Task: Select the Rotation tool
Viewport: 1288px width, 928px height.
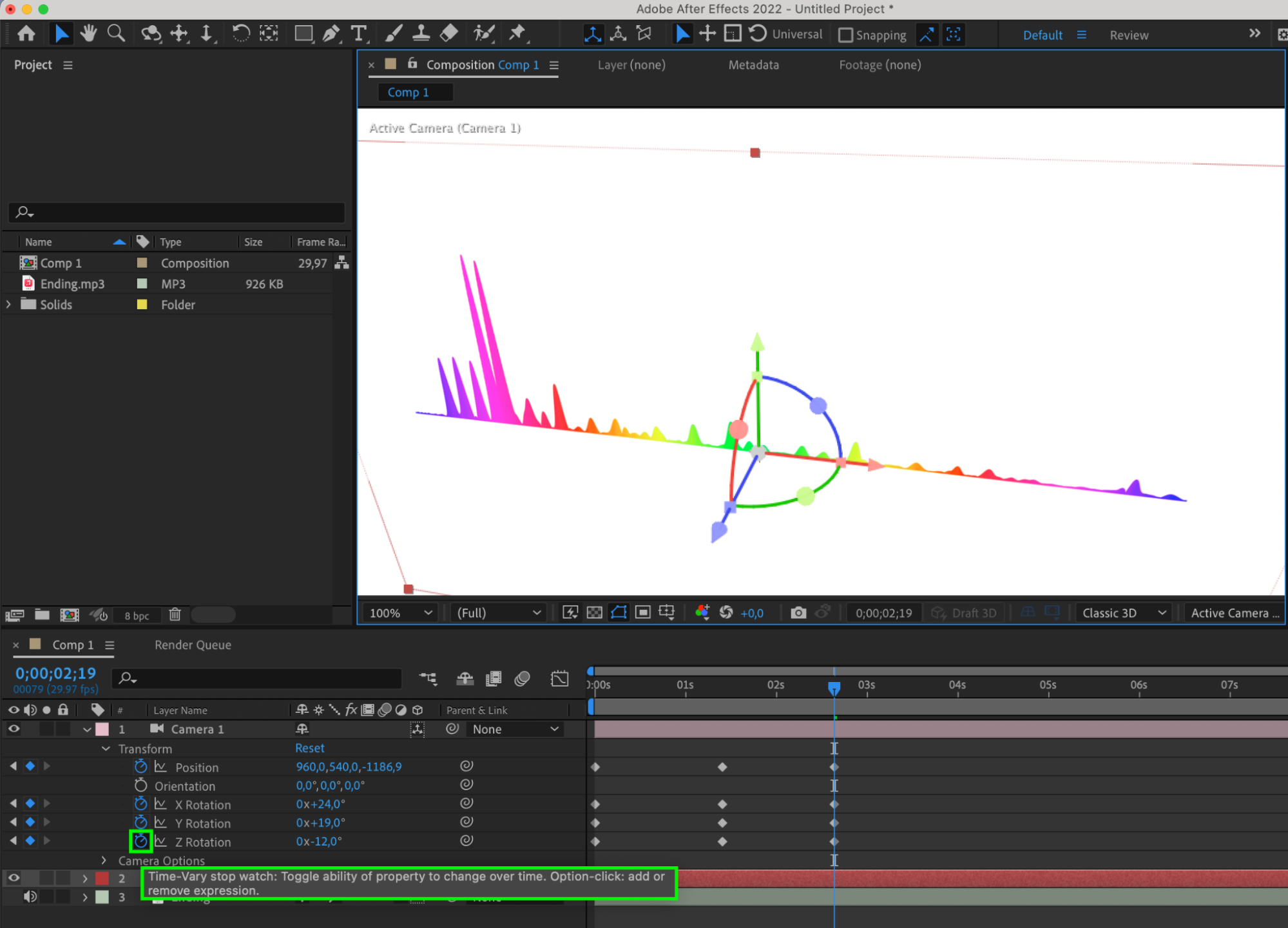Action: point(240,33)
